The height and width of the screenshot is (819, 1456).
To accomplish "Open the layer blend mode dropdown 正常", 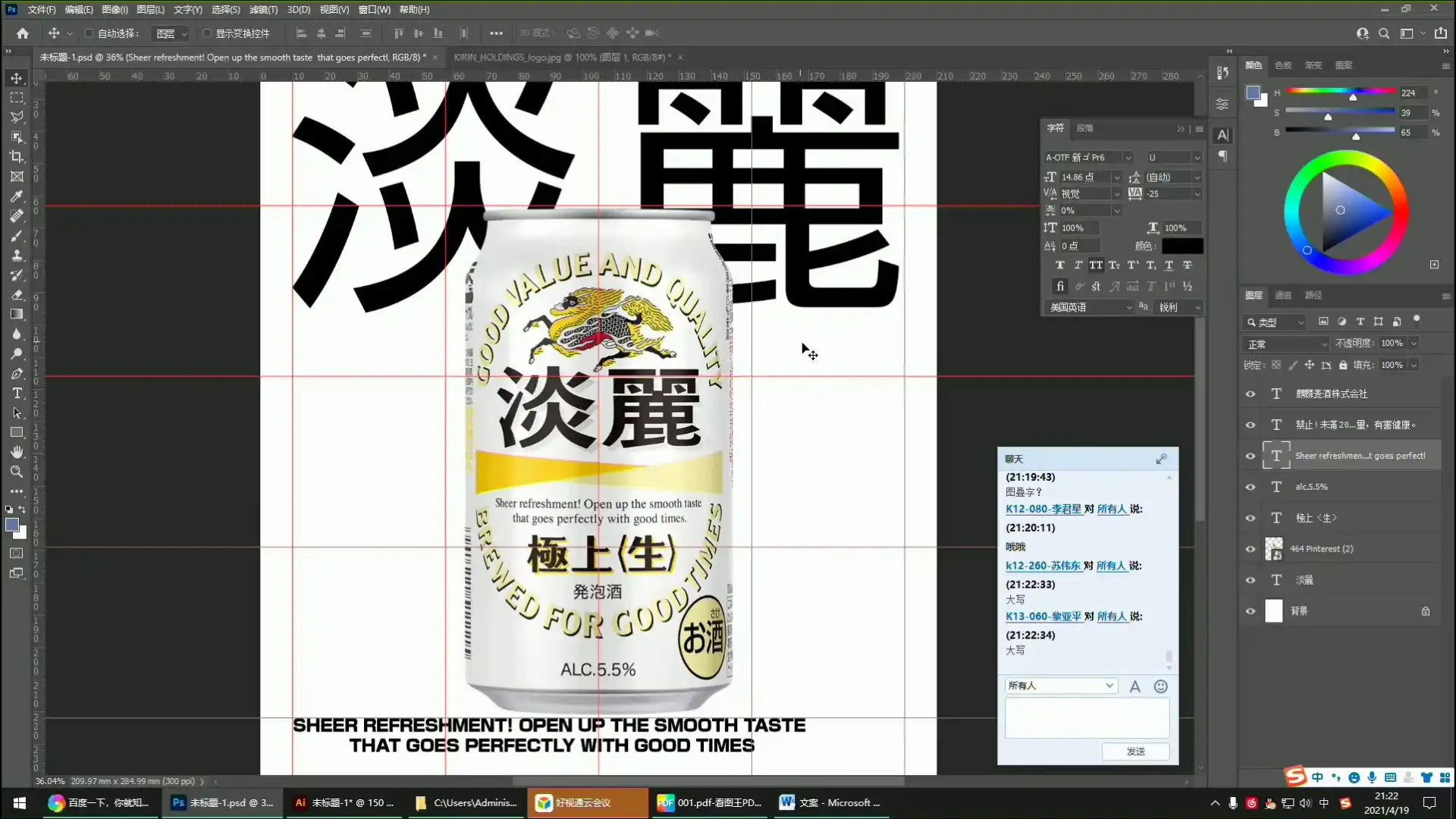I will click(1285, 344).
